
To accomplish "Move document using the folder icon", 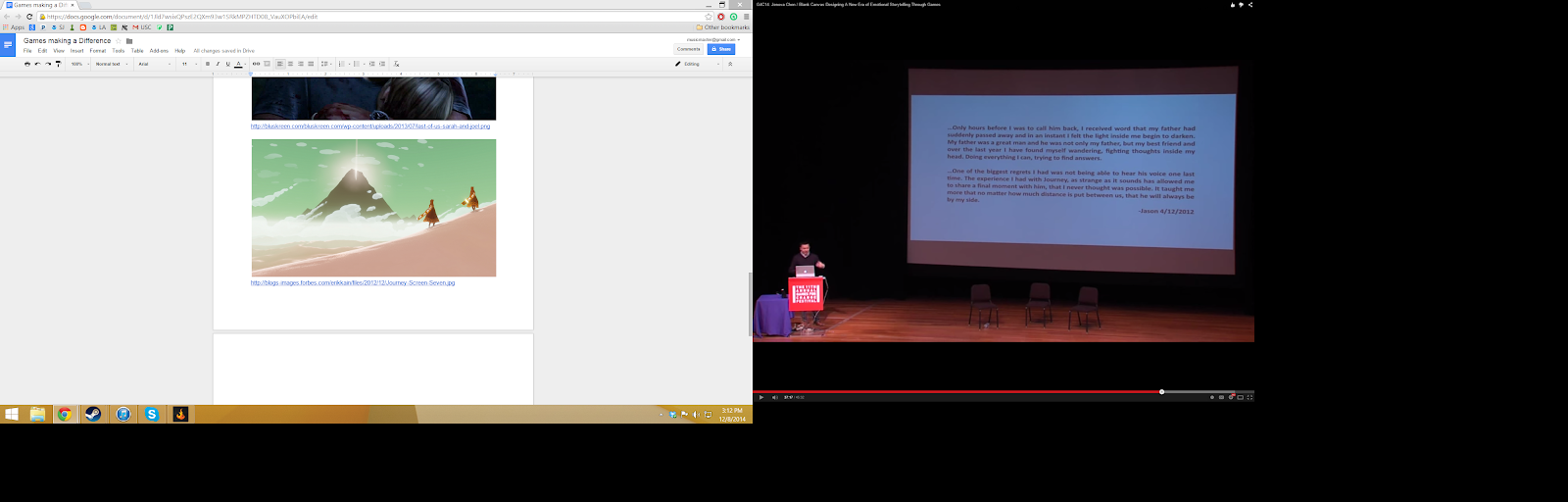I will click(129, 41).
